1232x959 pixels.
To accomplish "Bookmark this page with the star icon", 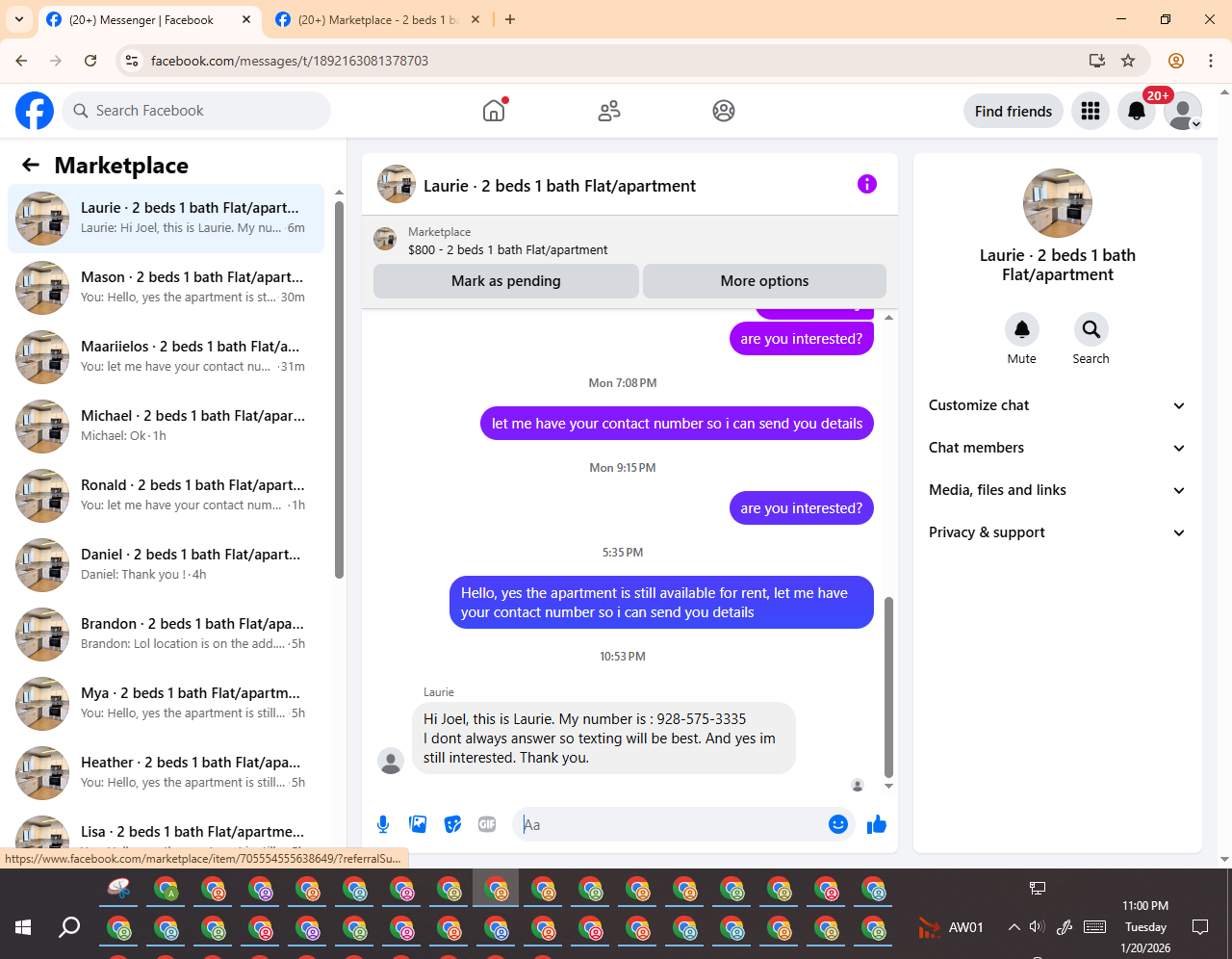I will coord(1128,61).
